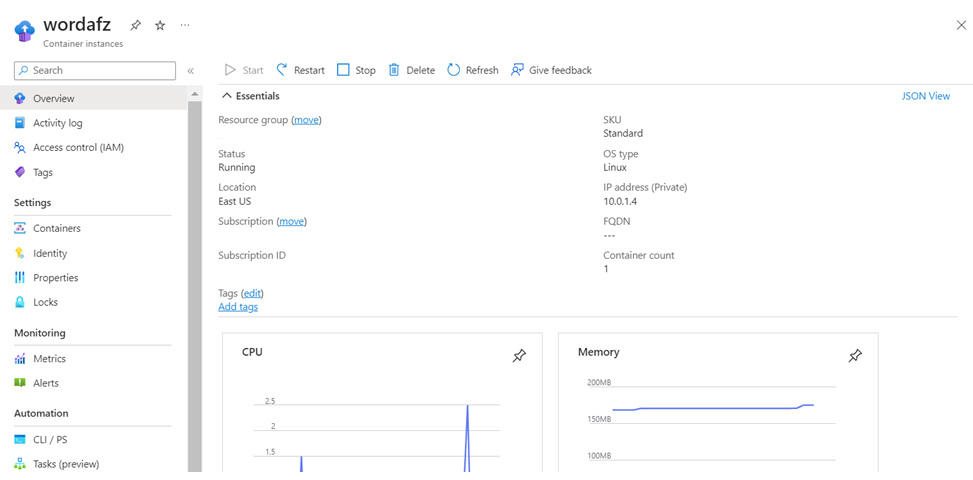Pin the Memory chart to dashboard
The height and width of the screenshot is (480, 973).
[x=855, y=356]
